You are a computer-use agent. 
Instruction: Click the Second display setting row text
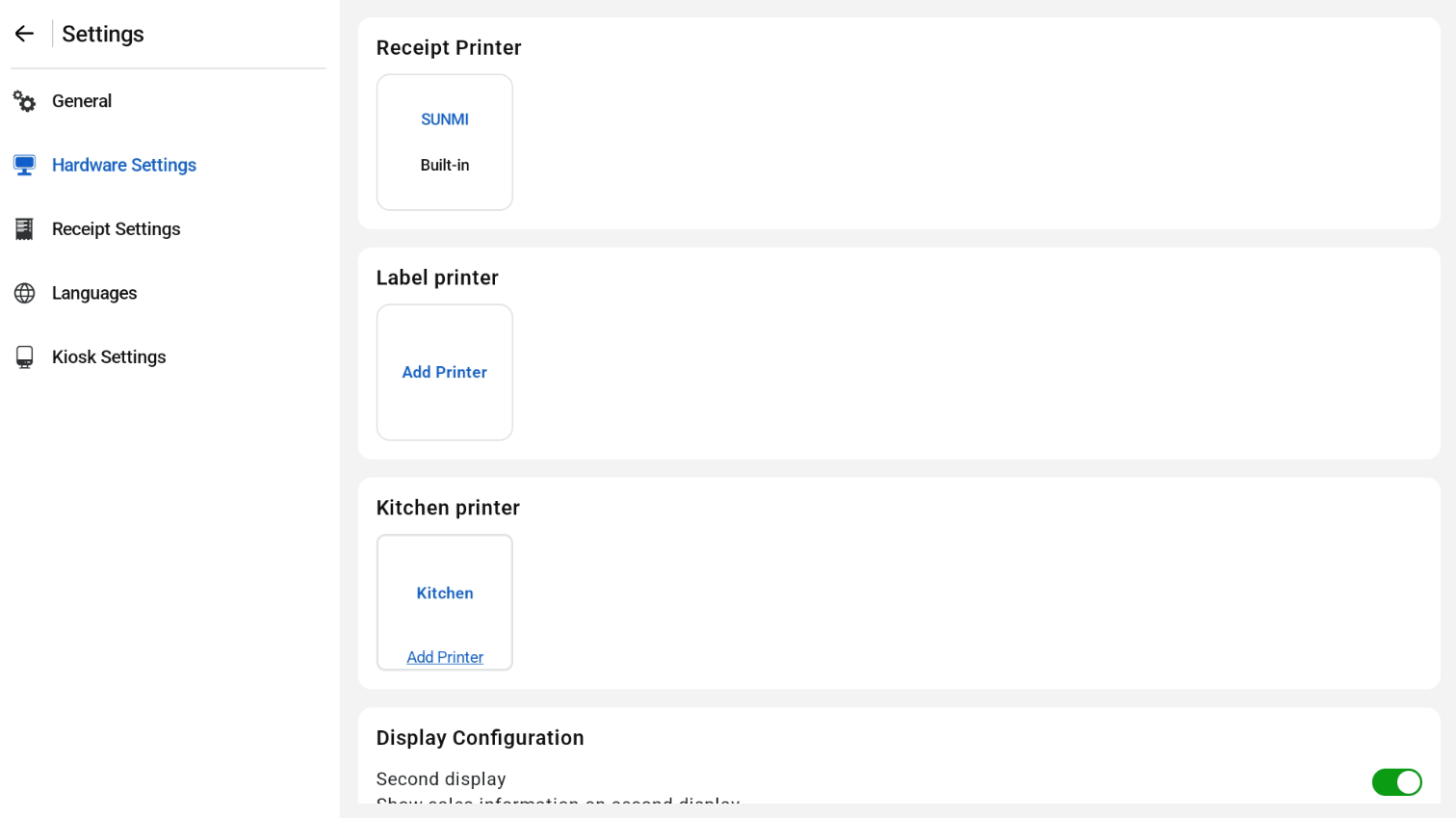pyautogui.click(x=441, y=779)
